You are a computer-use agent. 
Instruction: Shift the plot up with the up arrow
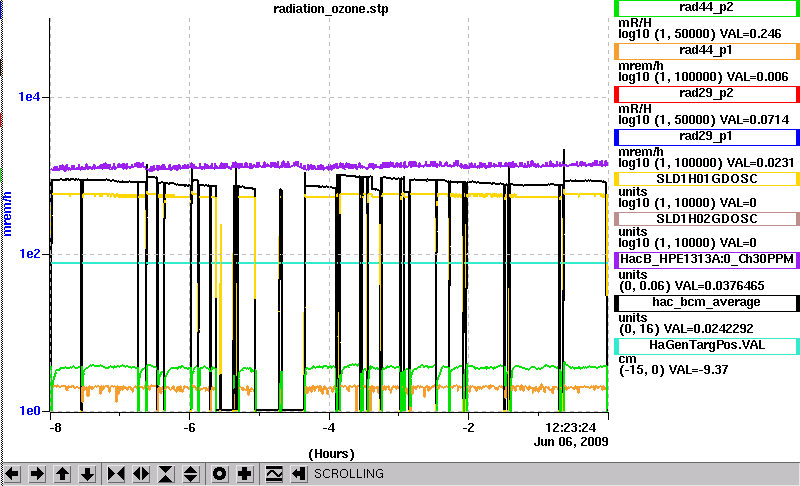pyautogui.click(x=62, y=474)
